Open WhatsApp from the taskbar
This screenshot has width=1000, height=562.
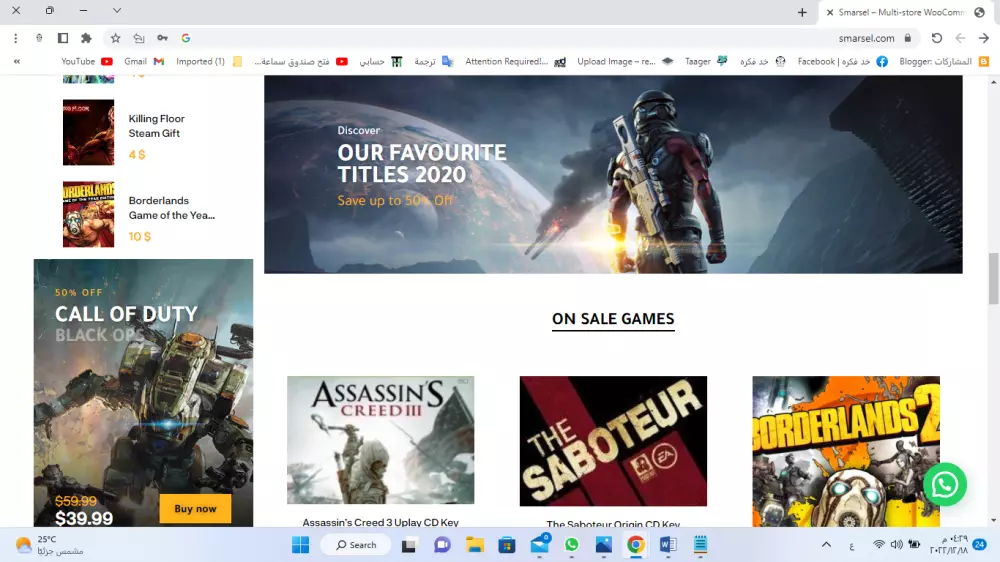571,544
